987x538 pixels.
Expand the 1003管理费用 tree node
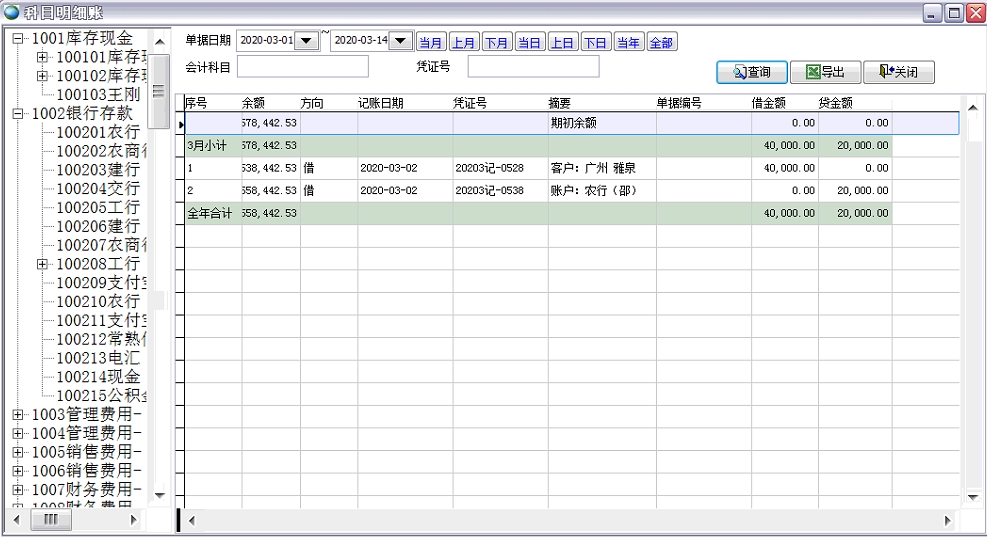click(x=18, y=414)
